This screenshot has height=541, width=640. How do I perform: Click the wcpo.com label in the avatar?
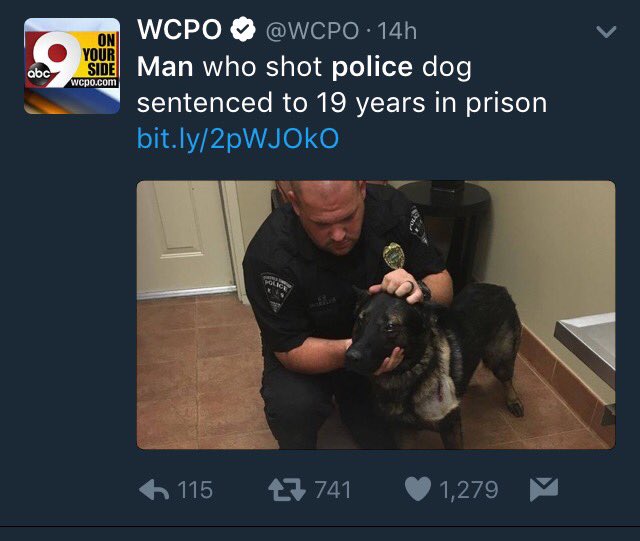click(x=94, y=82)
